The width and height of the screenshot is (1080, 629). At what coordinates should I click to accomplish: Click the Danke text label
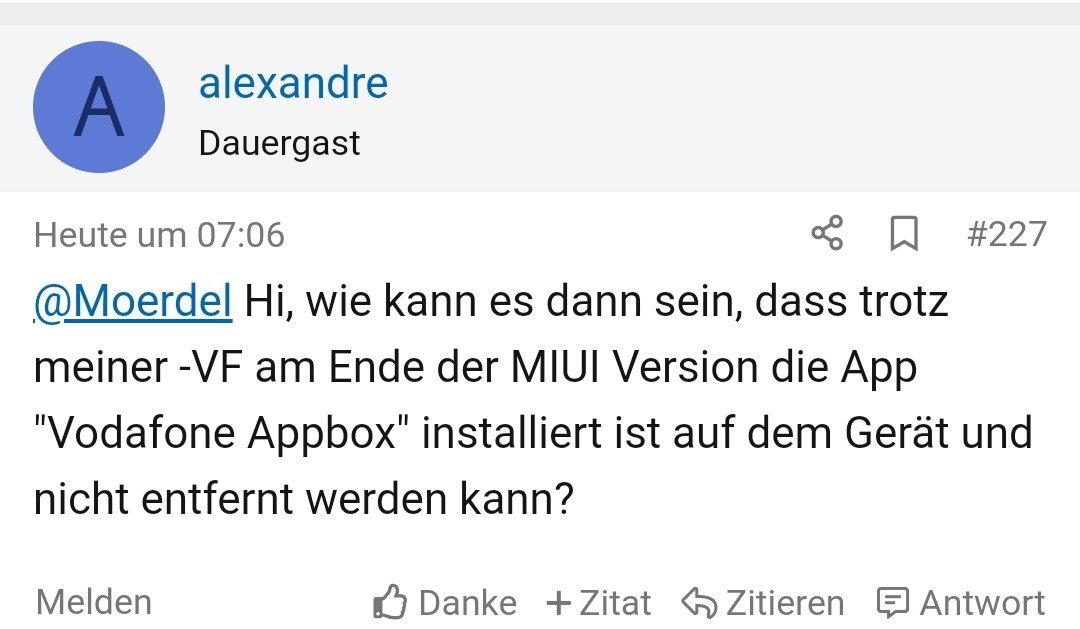click(467, 603)
